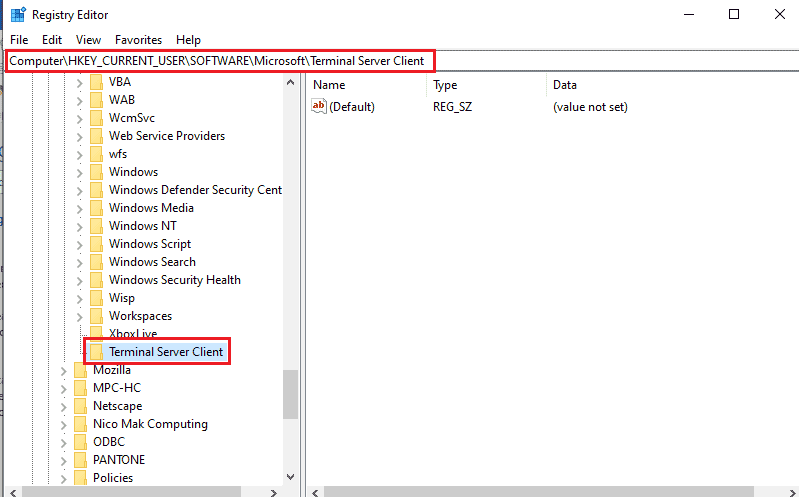799x497 pixels.
Task: Open the Edit menu
Action: (x=51, y=40)
